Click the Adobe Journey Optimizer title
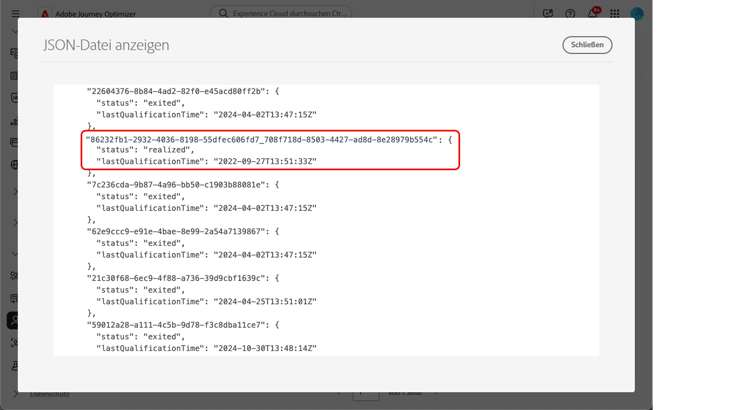The width and height of the screenshot is (750, 410). pos(95,14)
